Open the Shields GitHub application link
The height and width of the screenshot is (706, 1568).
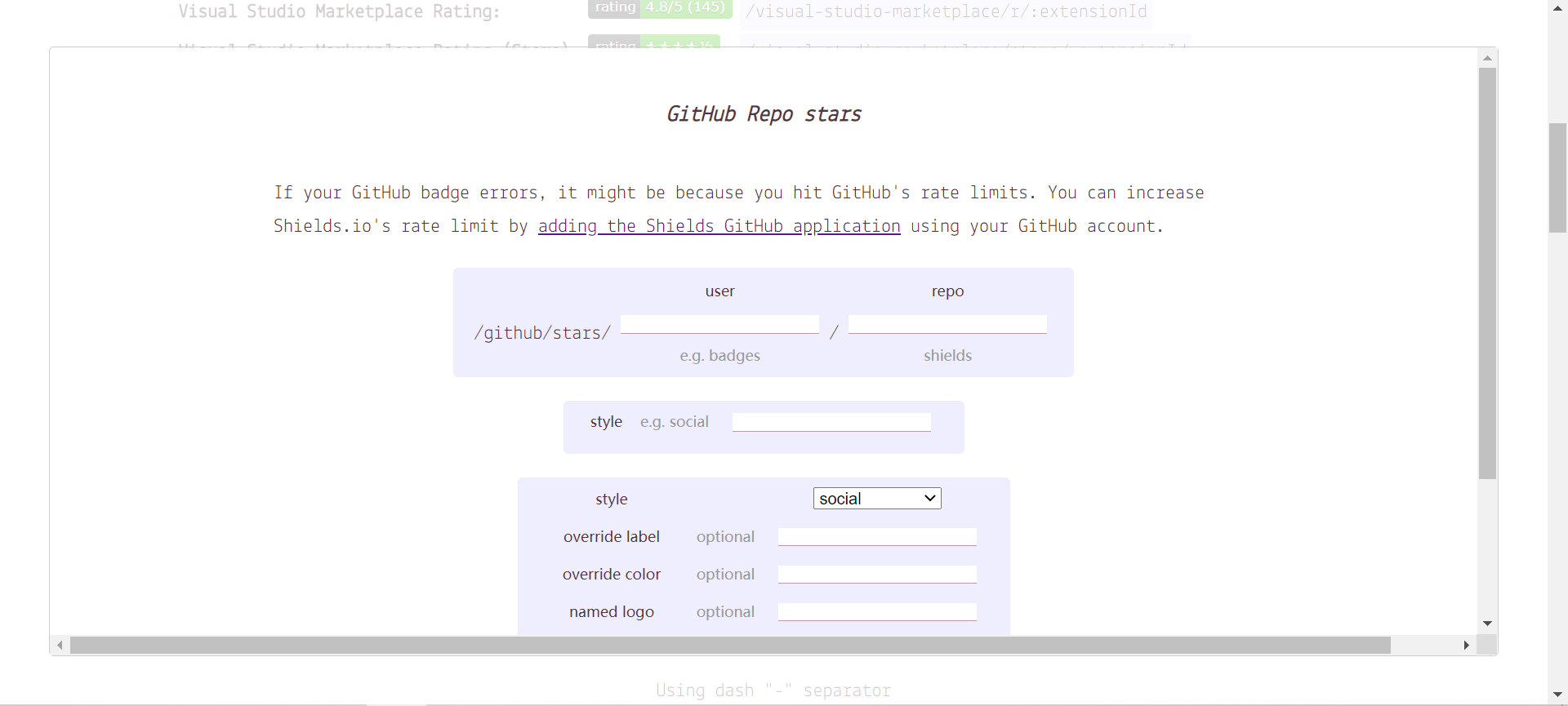pyautogui.click(x=719, y=226)
